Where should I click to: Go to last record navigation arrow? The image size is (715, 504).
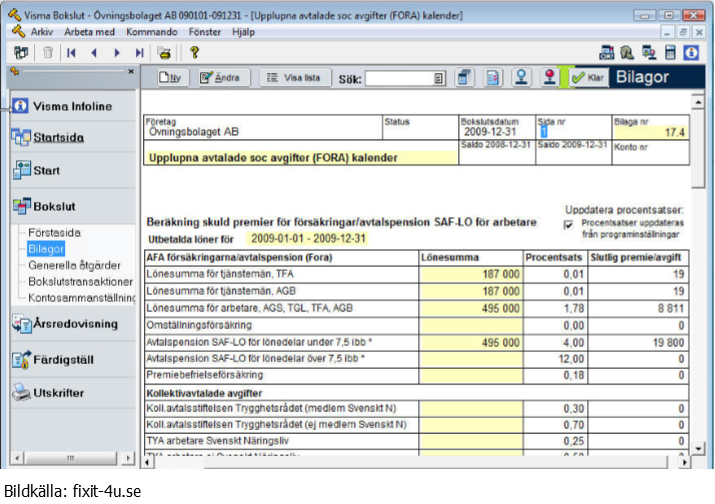pos(139,53)
